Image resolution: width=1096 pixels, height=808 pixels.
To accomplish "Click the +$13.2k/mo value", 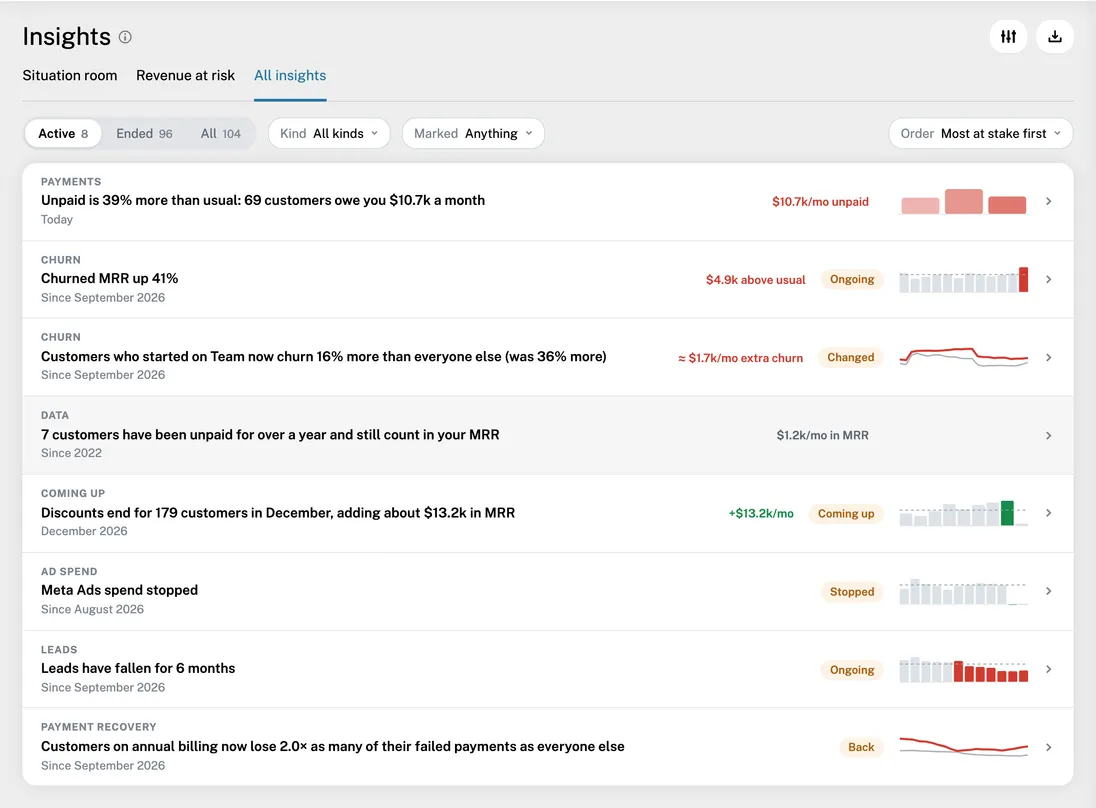I will (x=760, y=513).
